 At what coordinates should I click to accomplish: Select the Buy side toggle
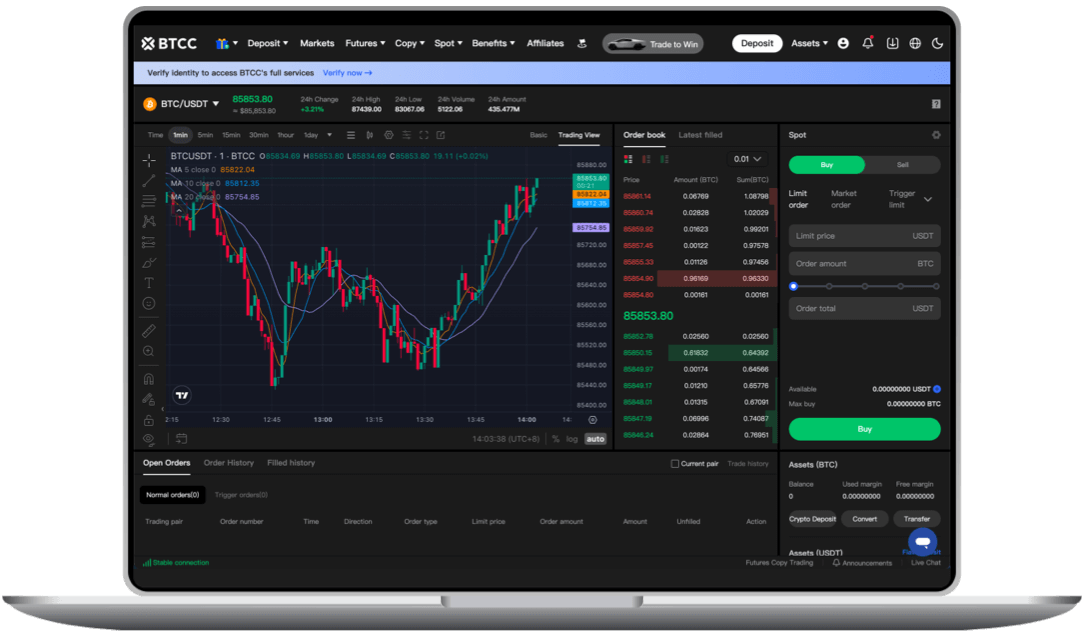(x=827, y=165)
